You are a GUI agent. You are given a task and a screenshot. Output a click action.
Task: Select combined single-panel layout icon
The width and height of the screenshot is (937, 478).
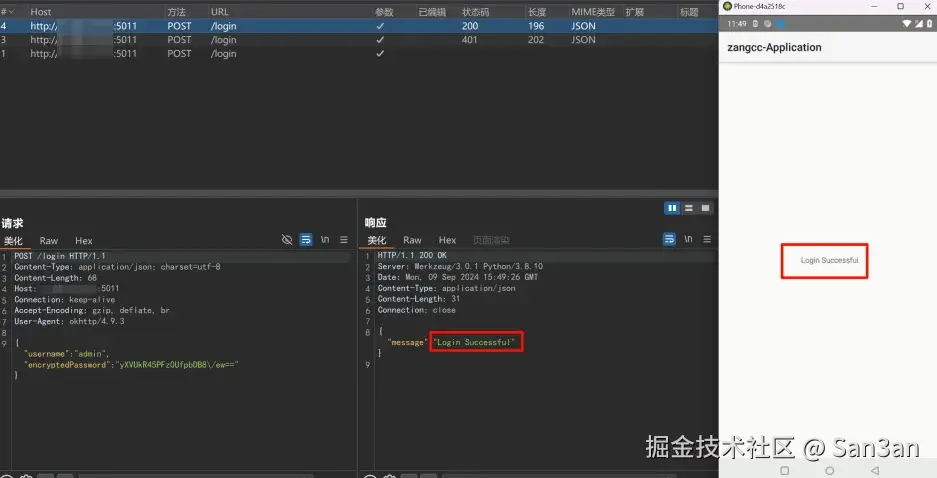point(705,208)
